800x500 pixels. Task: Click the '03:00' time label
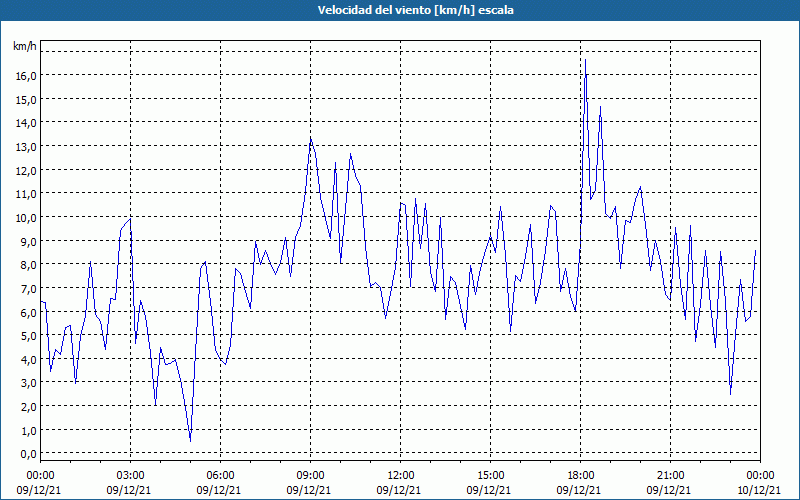point(130,476)
